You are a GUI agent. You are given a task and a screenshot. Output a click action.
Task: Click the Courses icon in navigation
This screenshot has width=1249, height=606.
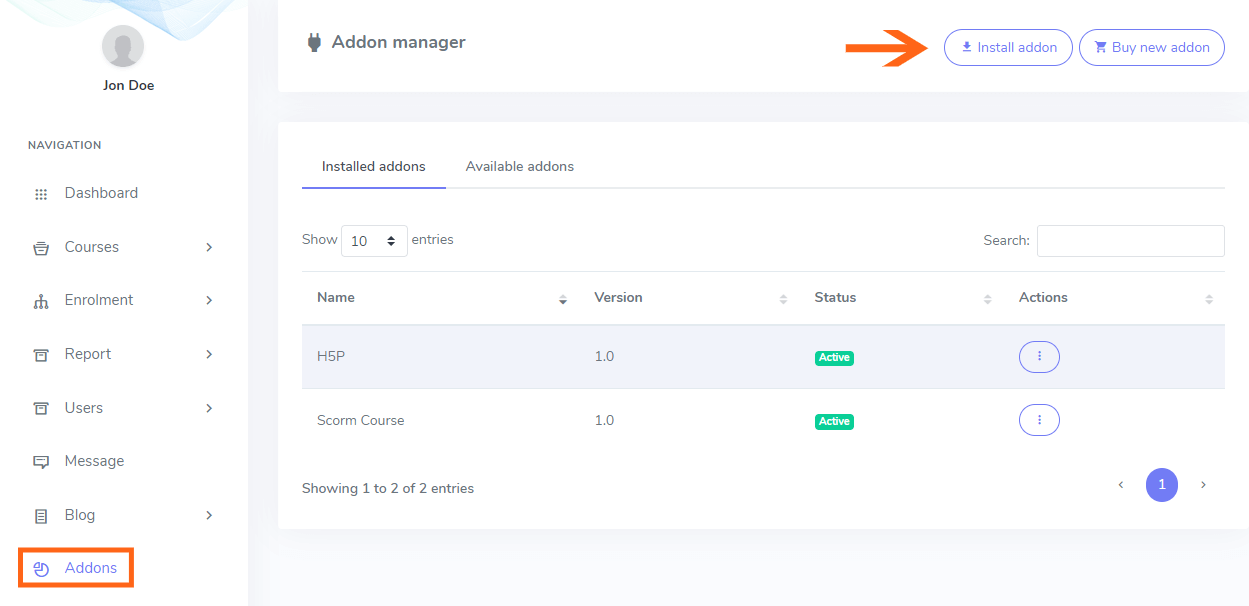41,248
